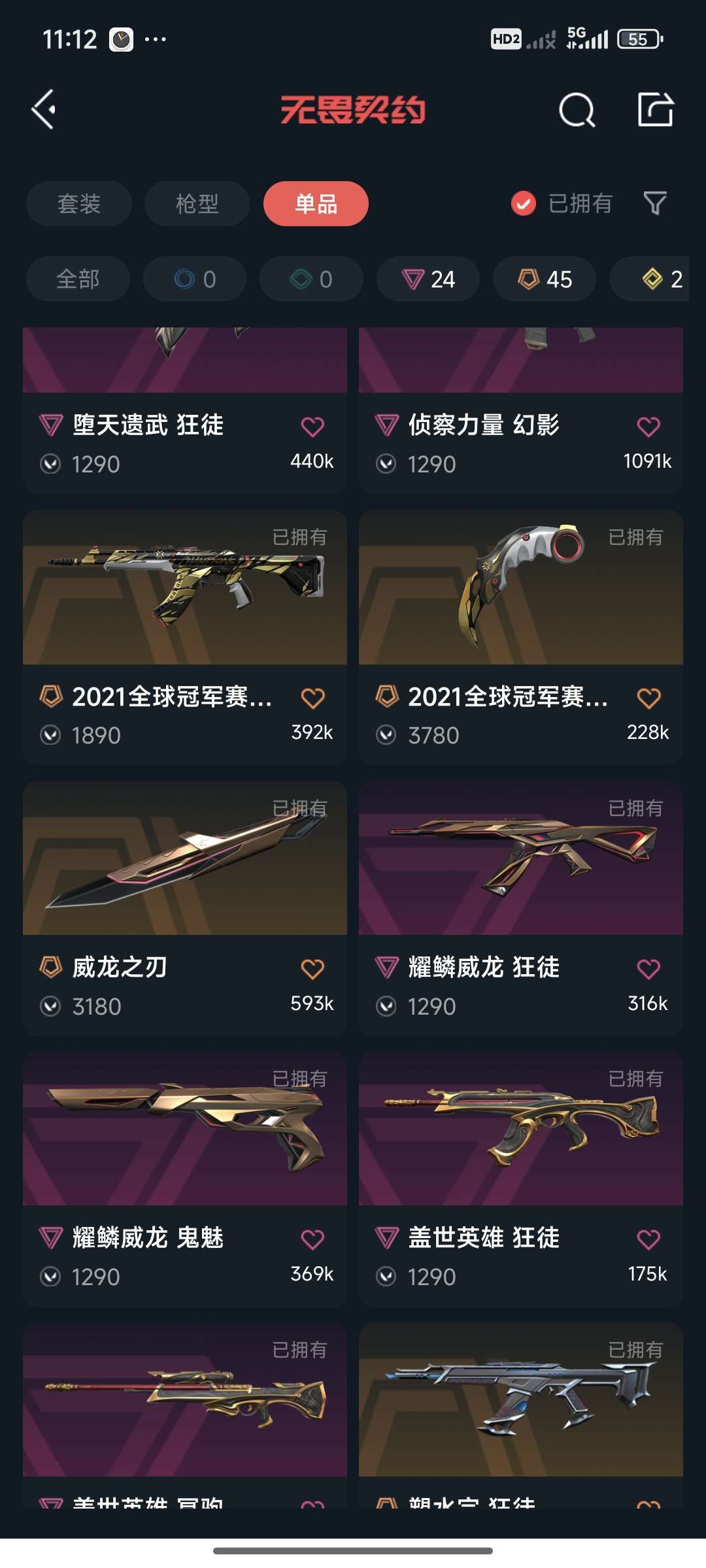Tap heart icon on 威龙之刃

point(312,969)
